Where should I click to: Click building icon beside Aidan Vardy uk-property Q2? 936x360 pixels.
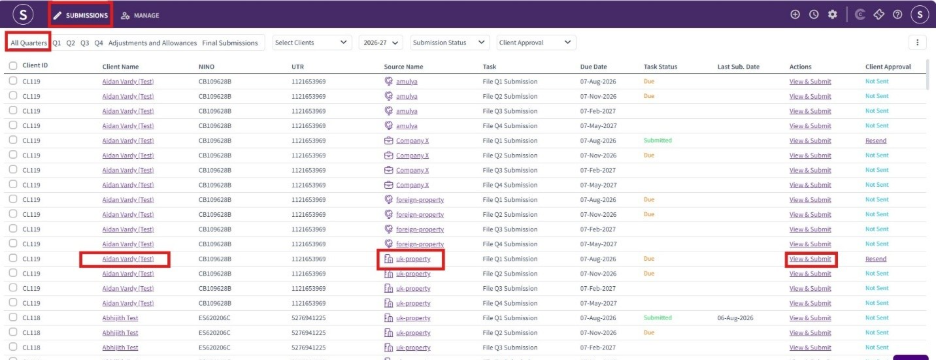click(x=388, y=274)
